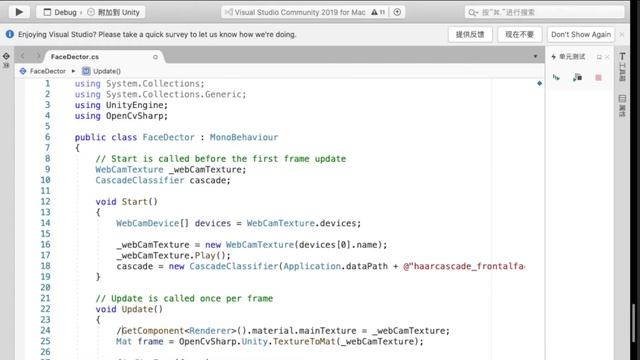The image size is (640, 360).
Task: Open the Update() member breadcrumb
Action: pos(107,71)
